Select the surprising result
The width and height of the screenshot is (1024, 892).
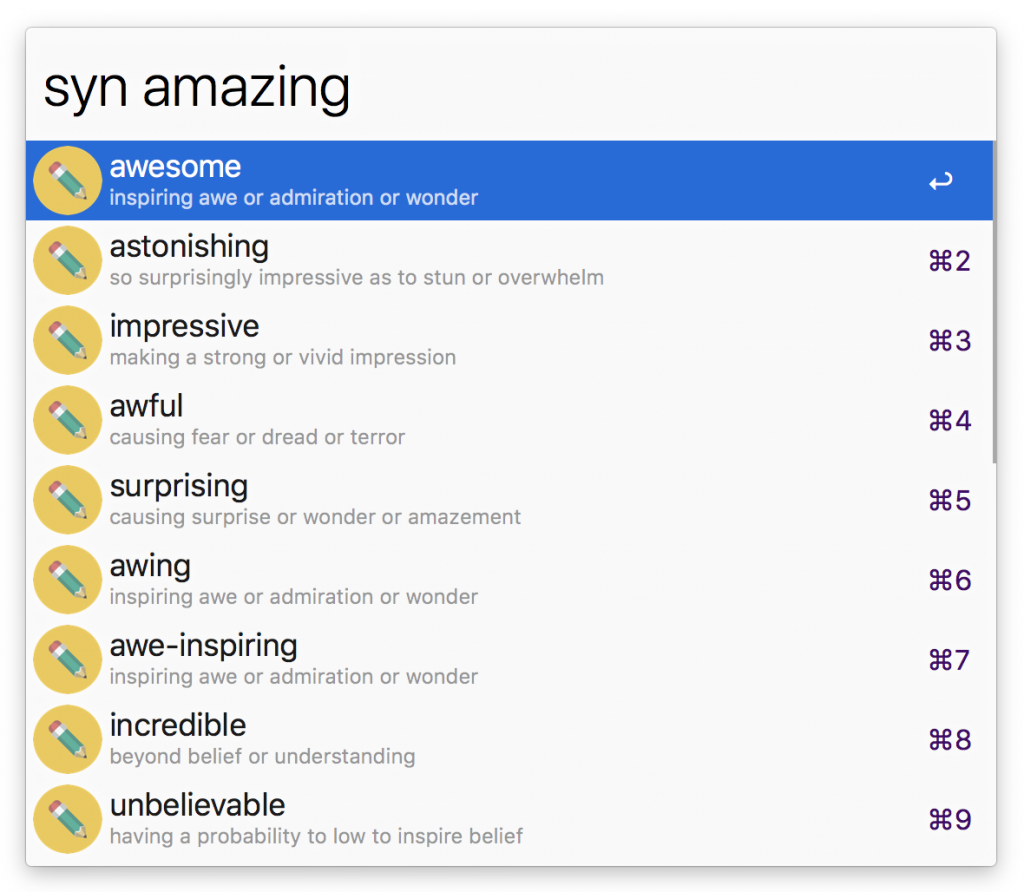178,487
